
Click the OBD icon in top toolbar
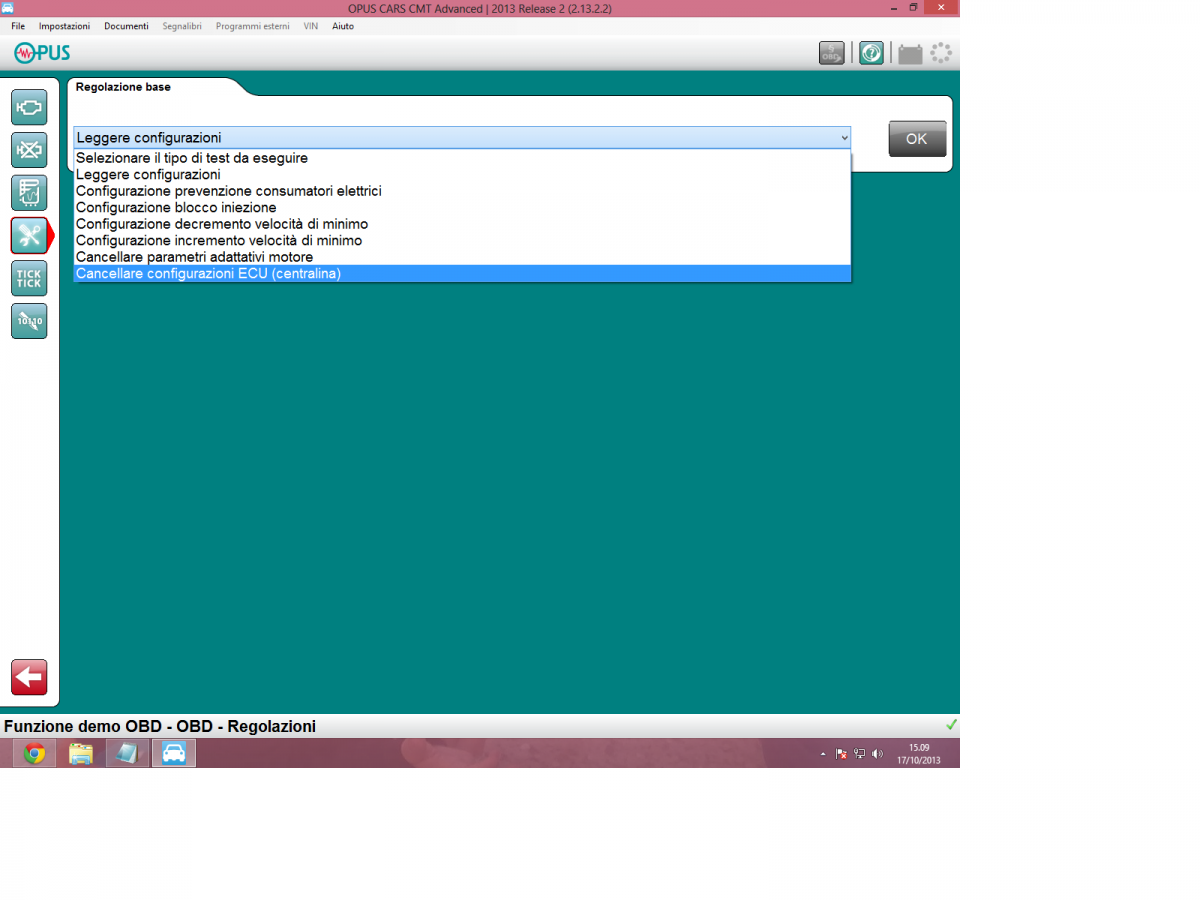[831, 53]
